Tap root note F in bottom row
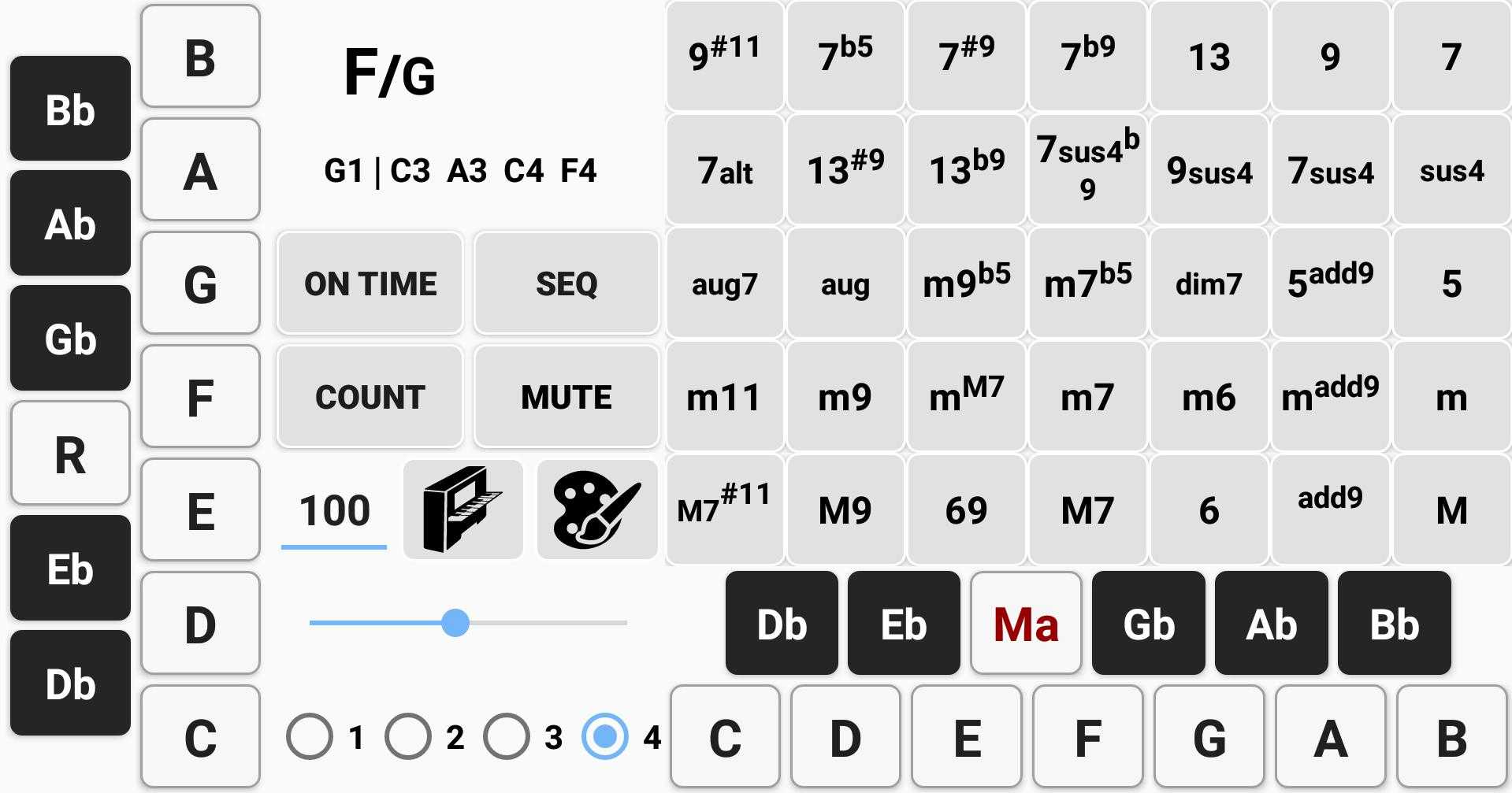1512x793 pixels. pyautogui.click(x=1087, y=737)
